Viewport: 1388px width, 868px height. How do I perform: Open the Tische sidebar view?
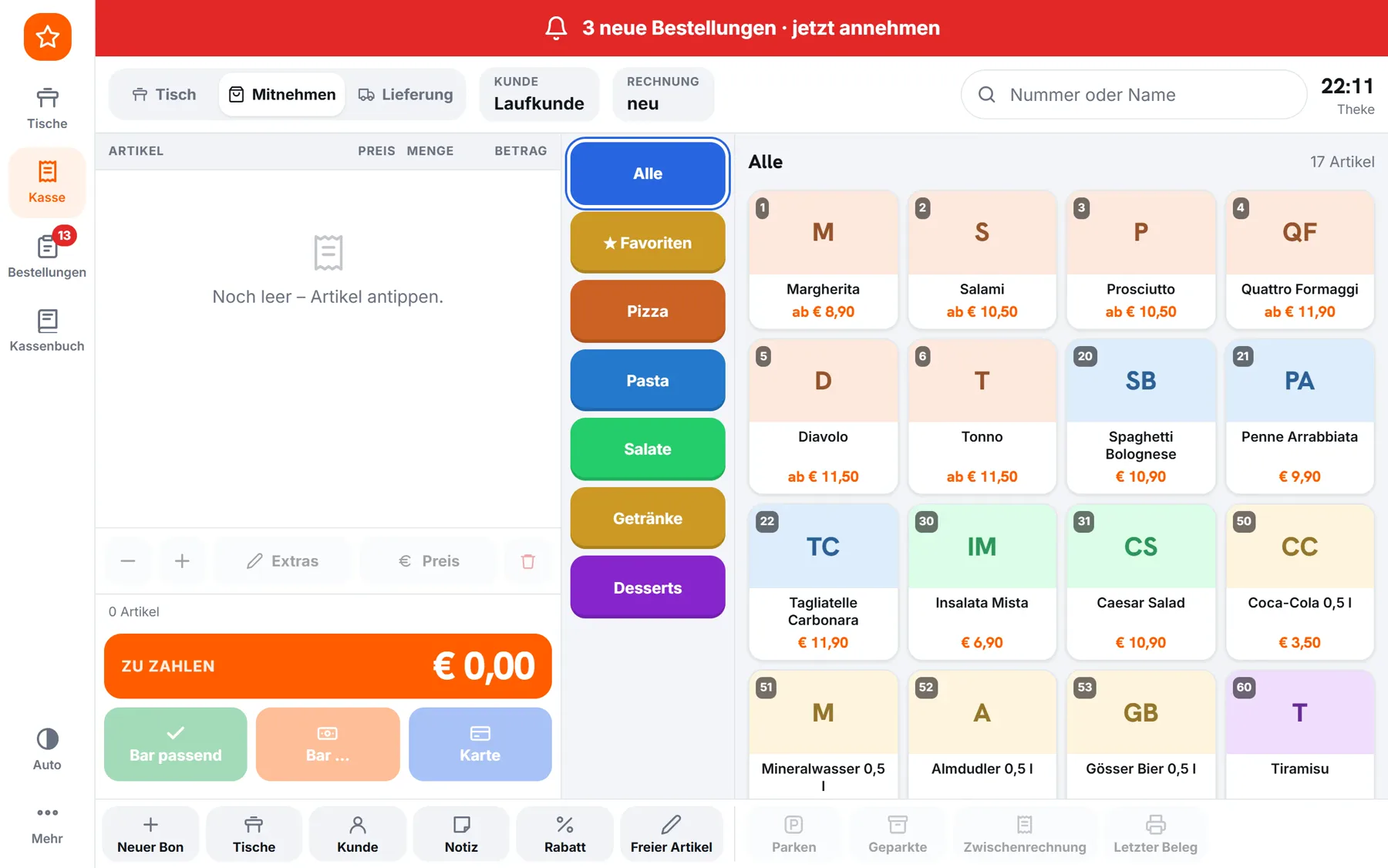pos(47,108)
